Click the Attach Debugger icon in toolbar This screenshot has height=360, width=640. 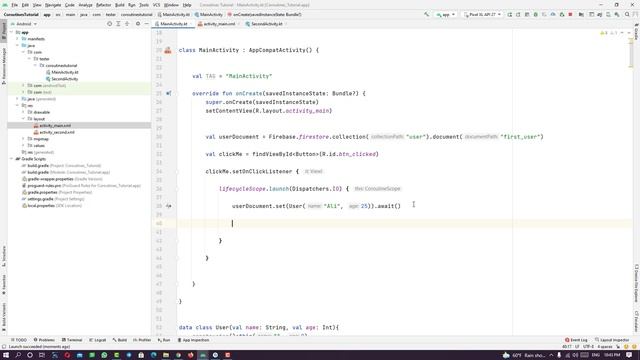[562, 14]
